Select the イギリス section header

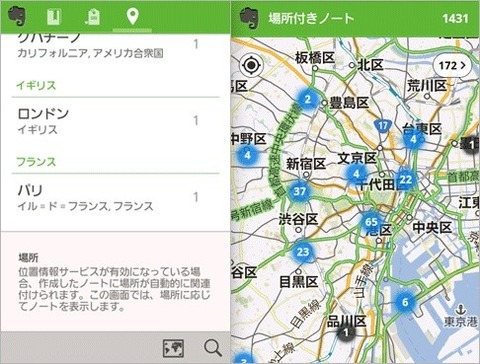click(36, 86)
